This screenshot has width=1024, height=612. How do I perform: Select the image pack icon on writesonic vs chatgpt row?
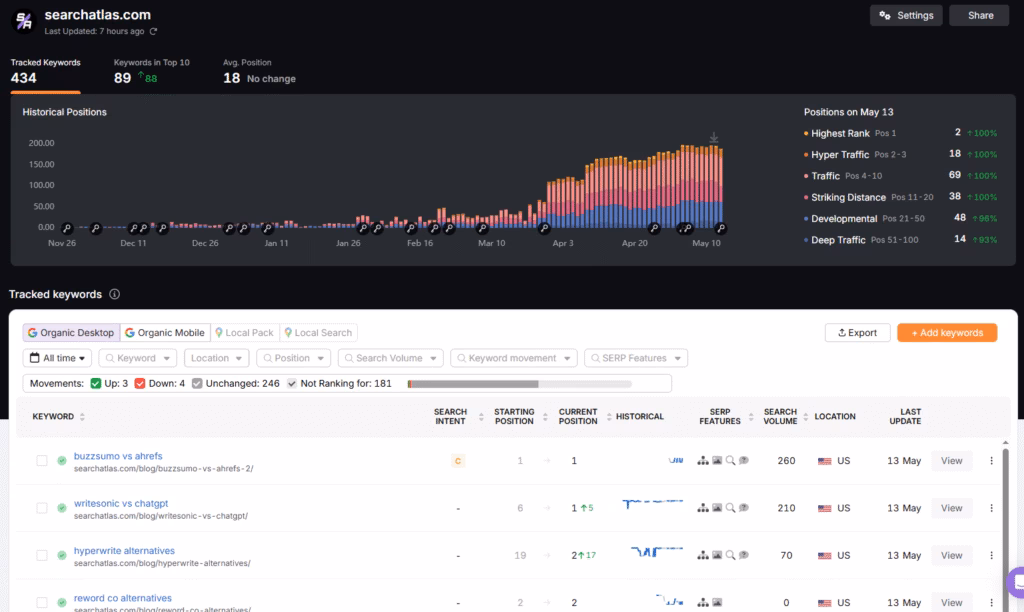point(716,508)
